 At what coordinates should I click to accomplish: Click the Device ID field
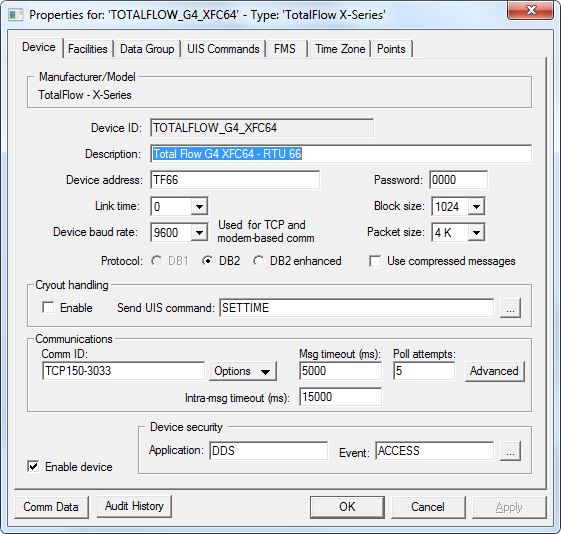click(x=262, y=128)
